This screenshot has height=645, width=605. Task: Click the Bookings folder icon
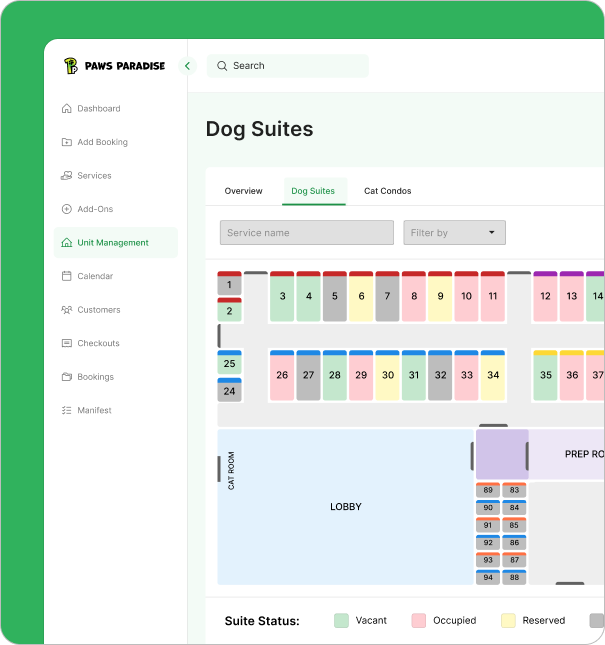(67, 377)
